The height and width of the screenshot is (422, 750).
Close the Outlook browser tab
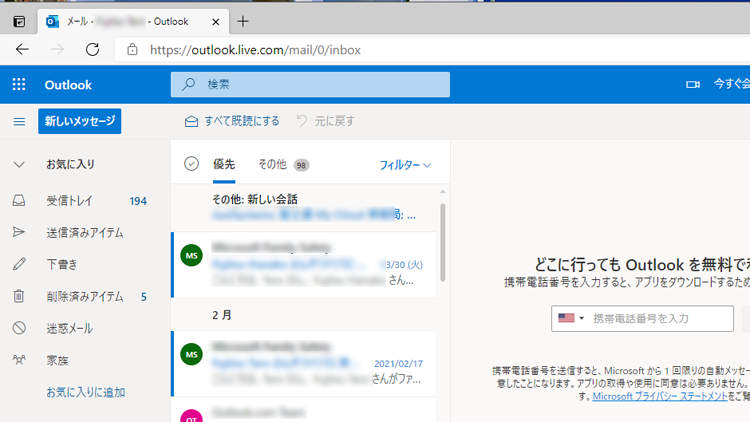tap(216, 22)
